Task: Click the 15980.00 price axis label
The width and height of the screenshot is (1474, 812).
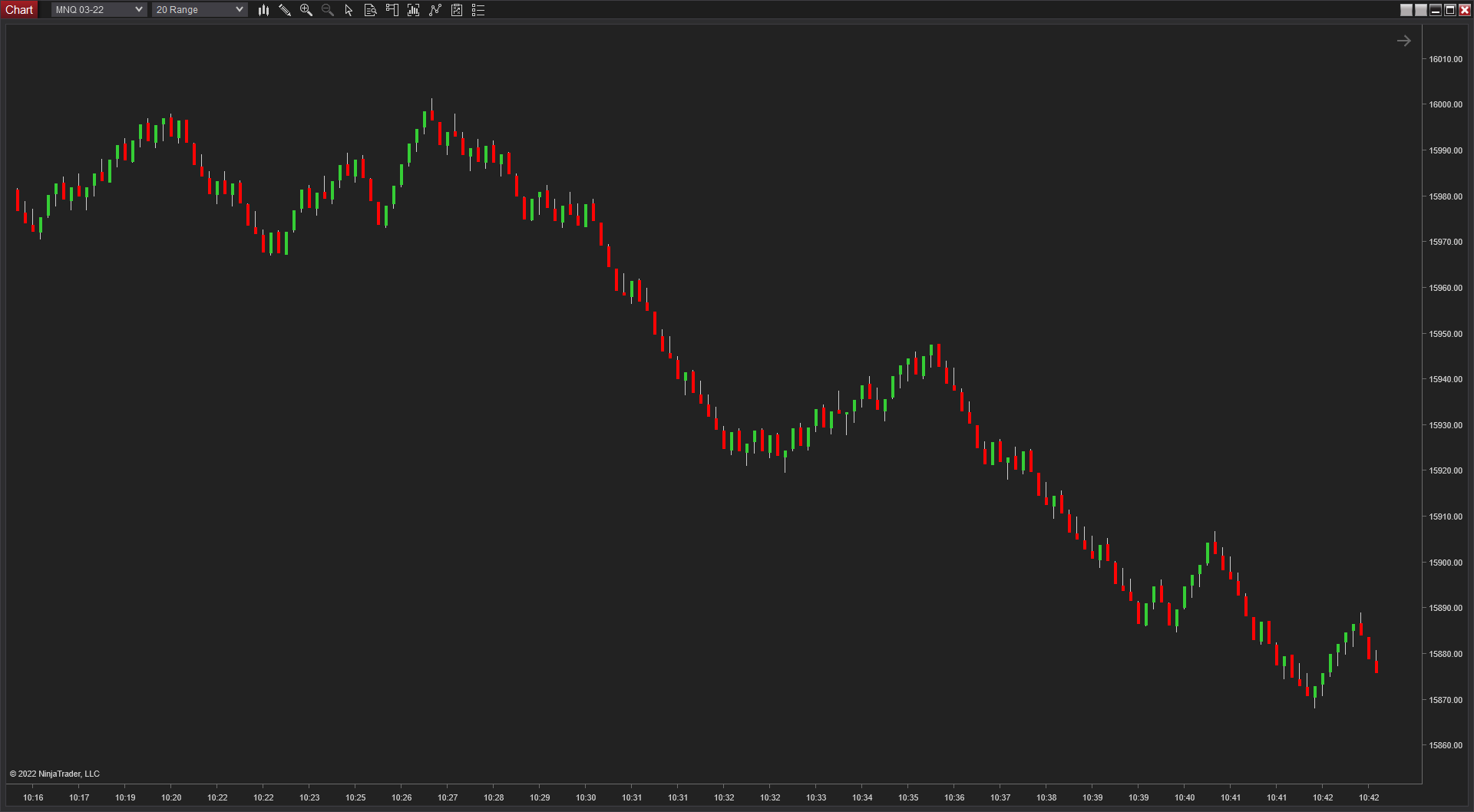Action: 1446,196
